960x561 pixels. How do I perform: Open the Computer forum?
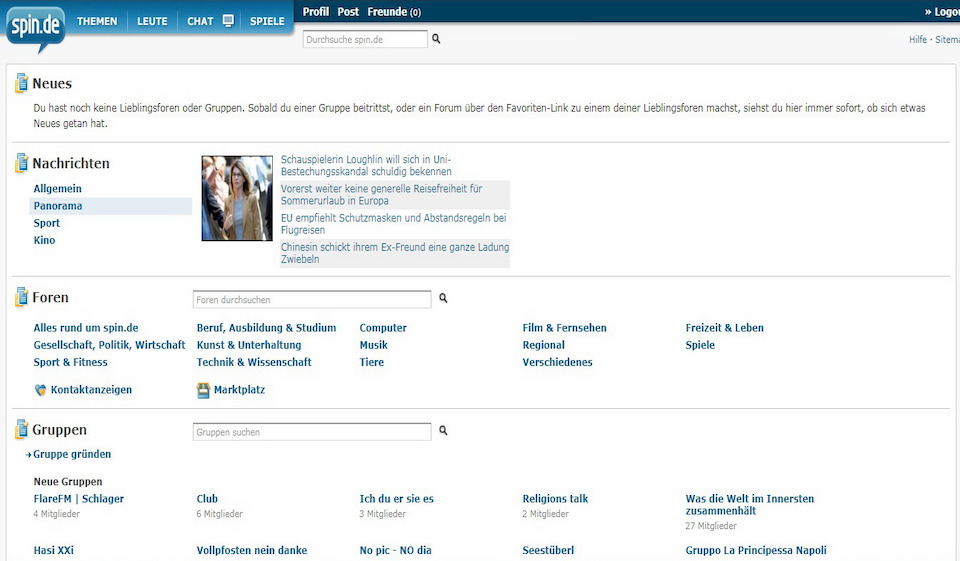(x=383, y=328)
